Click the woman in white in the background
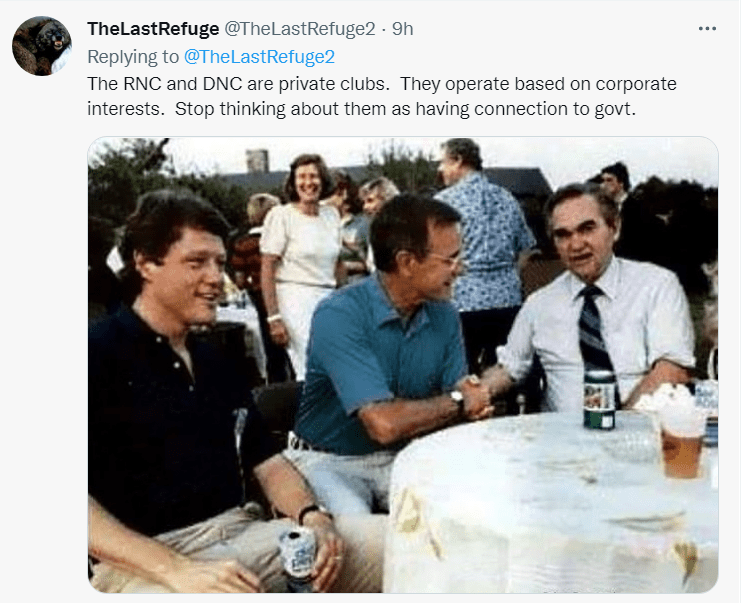Screen dimensions: 745x603 303,250
